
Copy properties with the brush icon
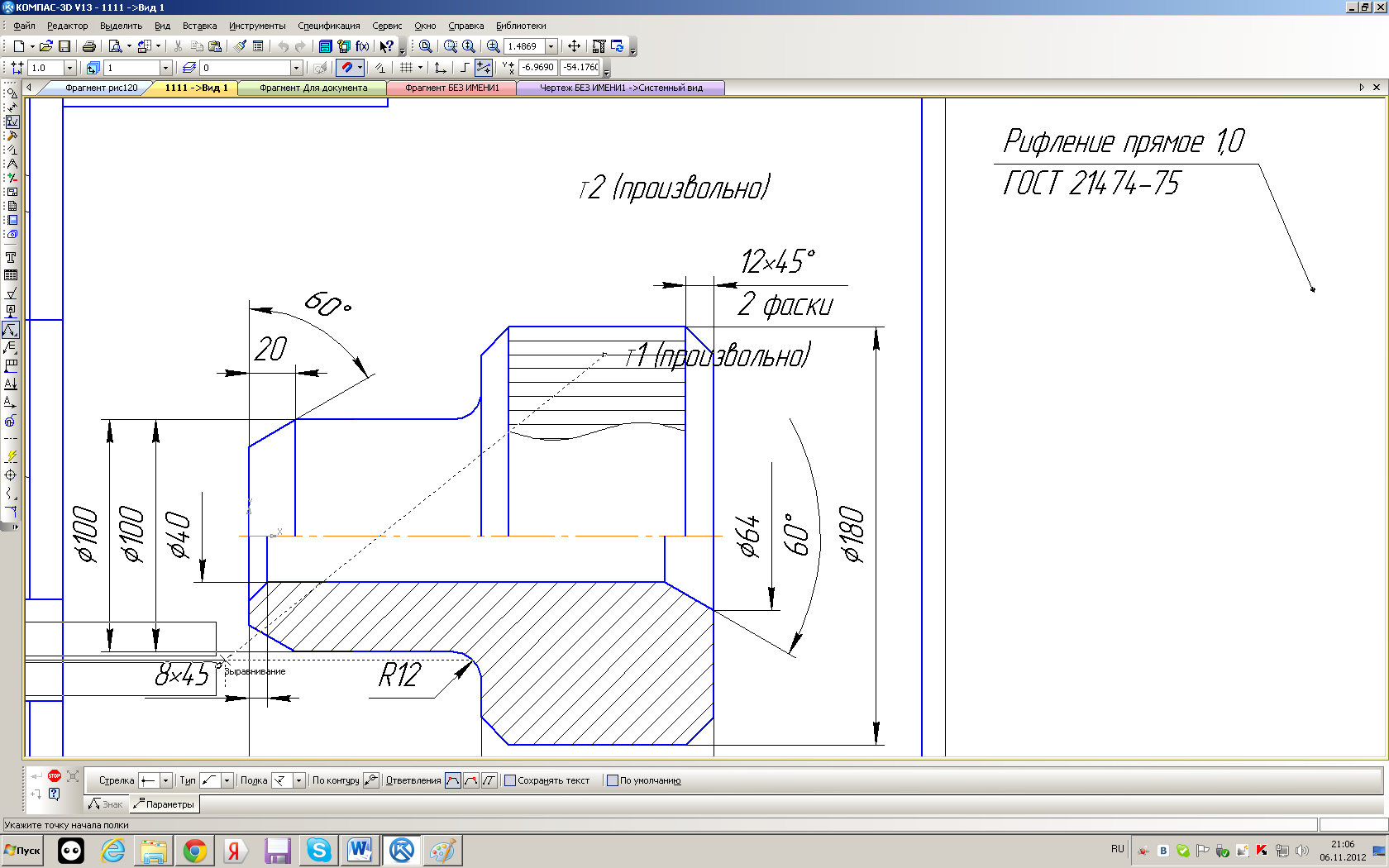(x=240, y=46)
